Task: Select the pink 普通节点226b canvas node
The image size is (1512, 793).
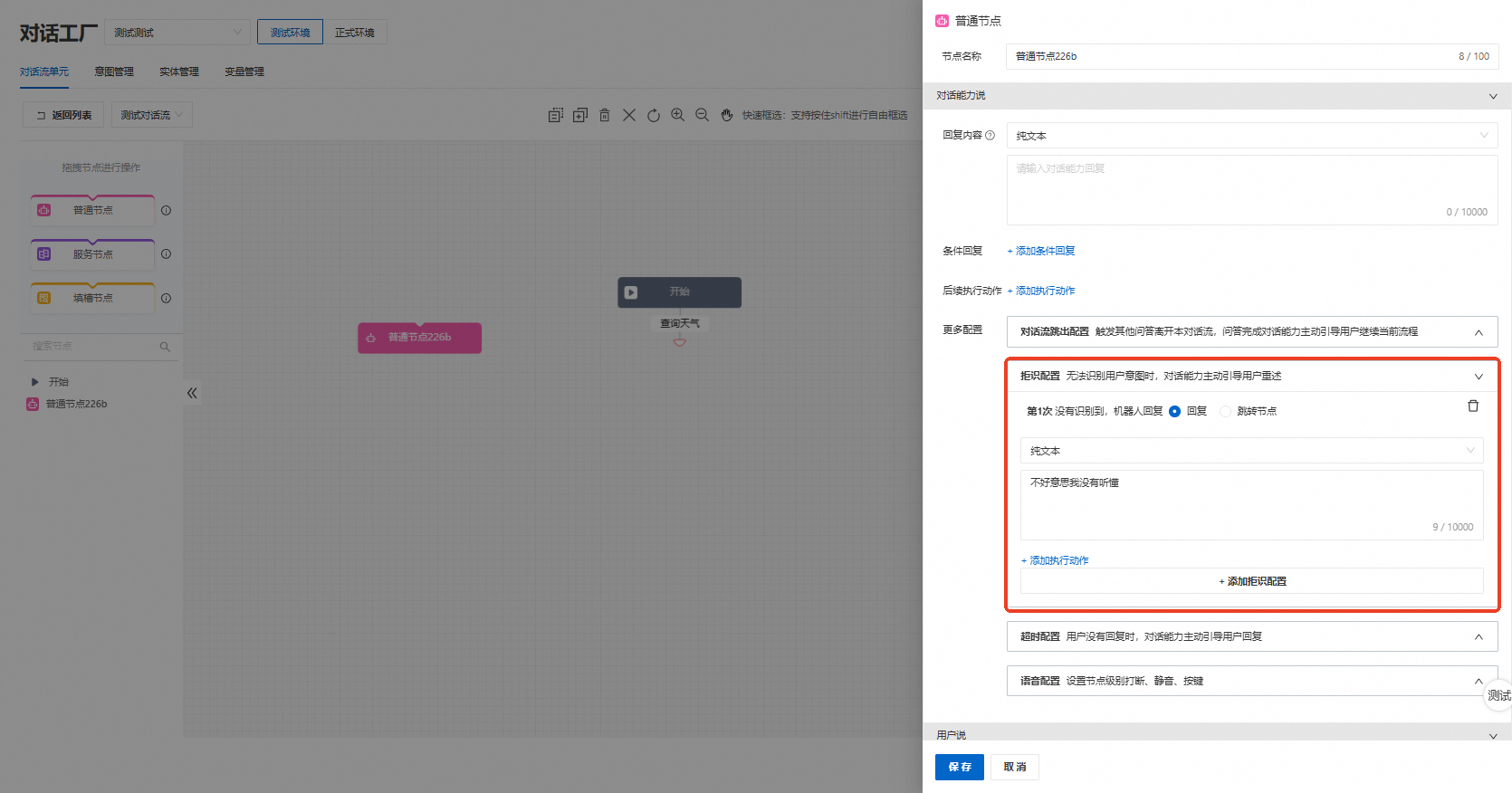Action: click(x=419, y=338)
